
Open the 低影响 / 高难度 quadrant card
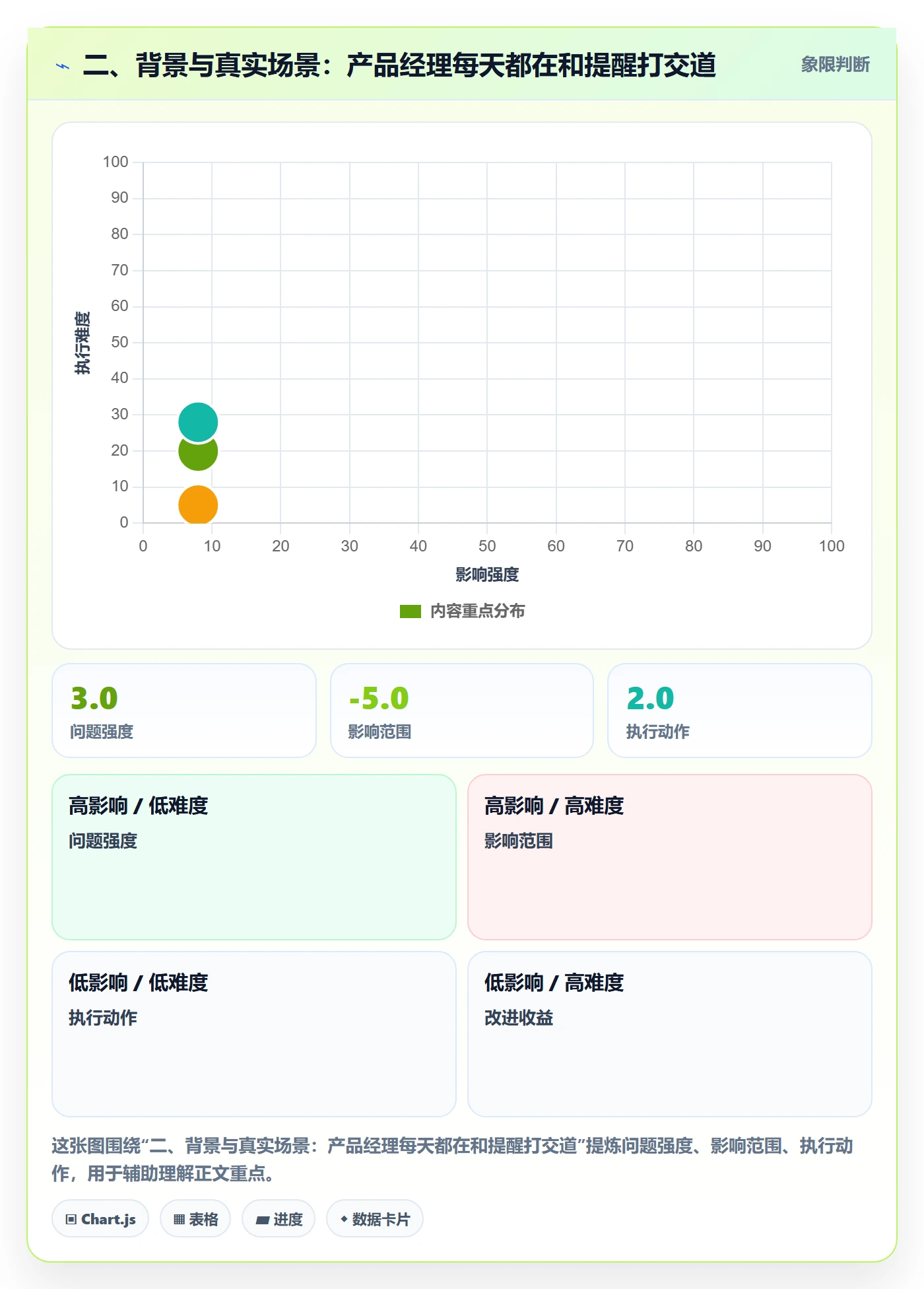tap(670, 1034)
